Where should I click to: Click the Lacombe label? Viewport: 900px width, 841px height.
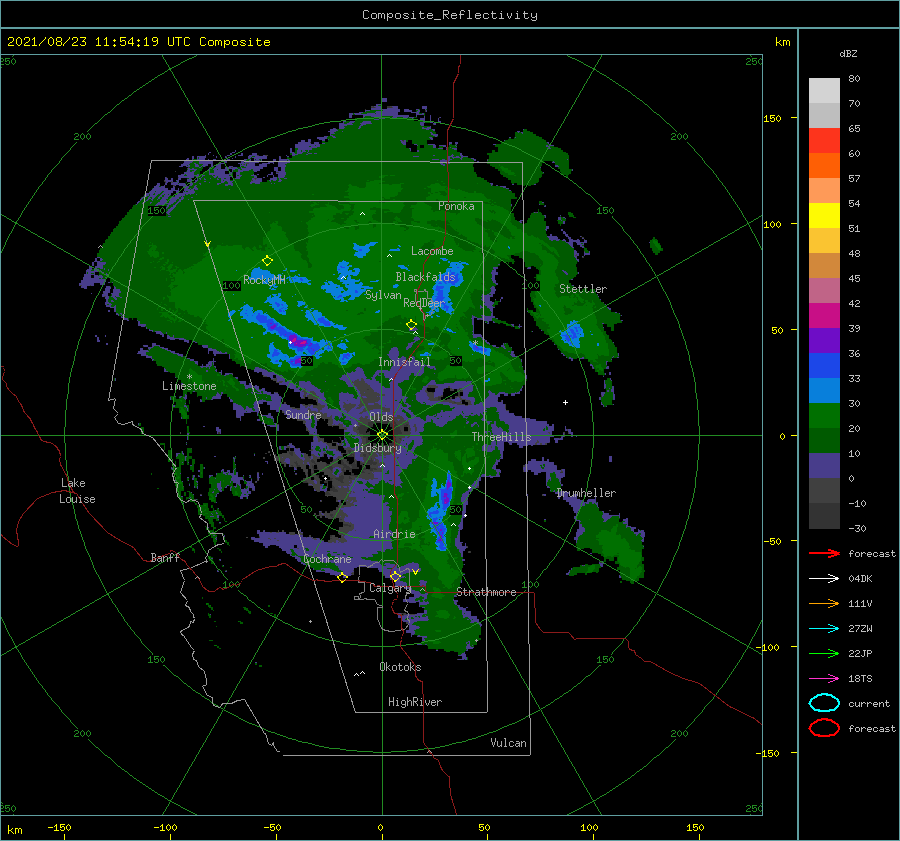pos(432,251)
